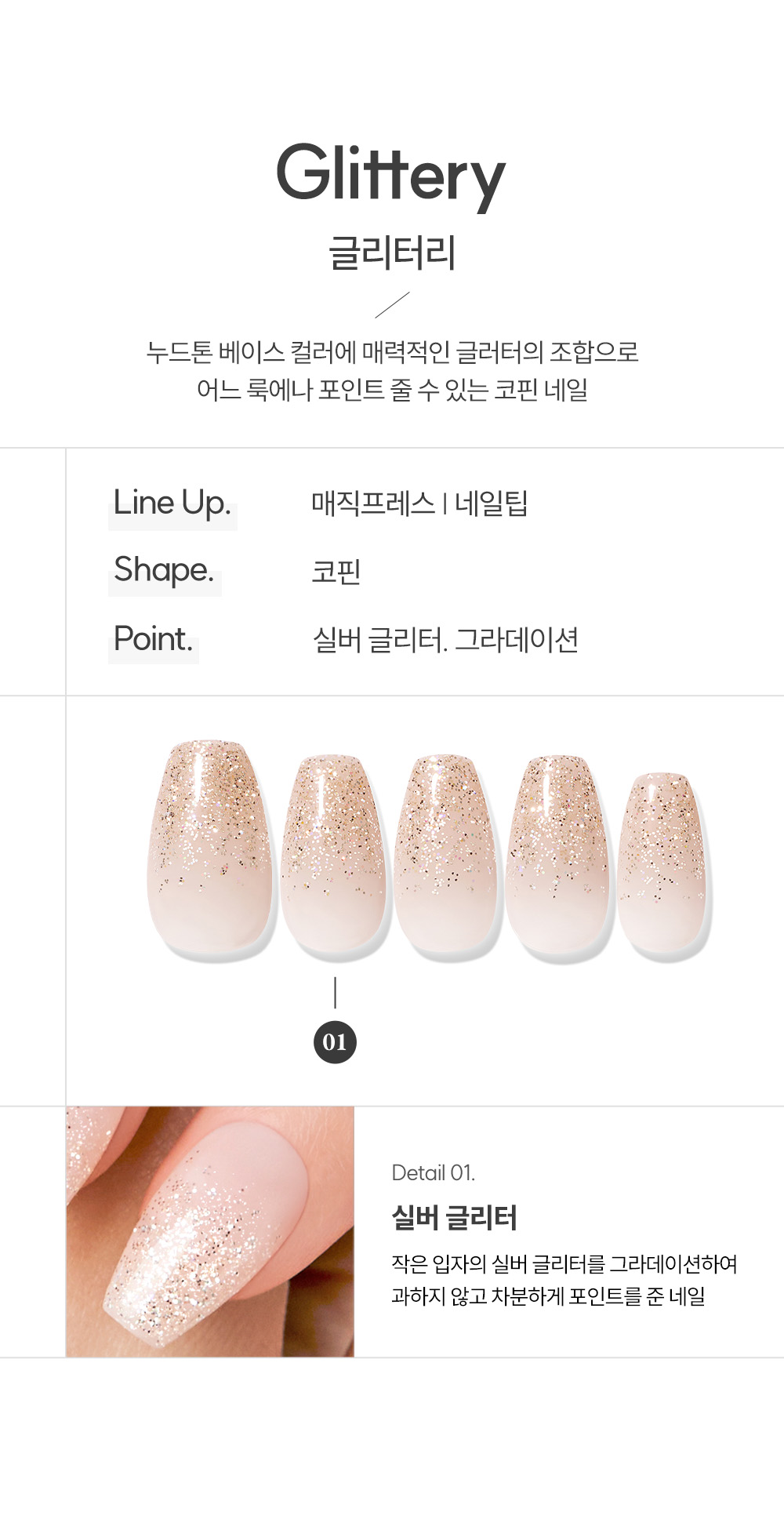This screenshot has width=784, height=1519.
Task: Click the 01 number badge
Action: (x=335, y=1042)
